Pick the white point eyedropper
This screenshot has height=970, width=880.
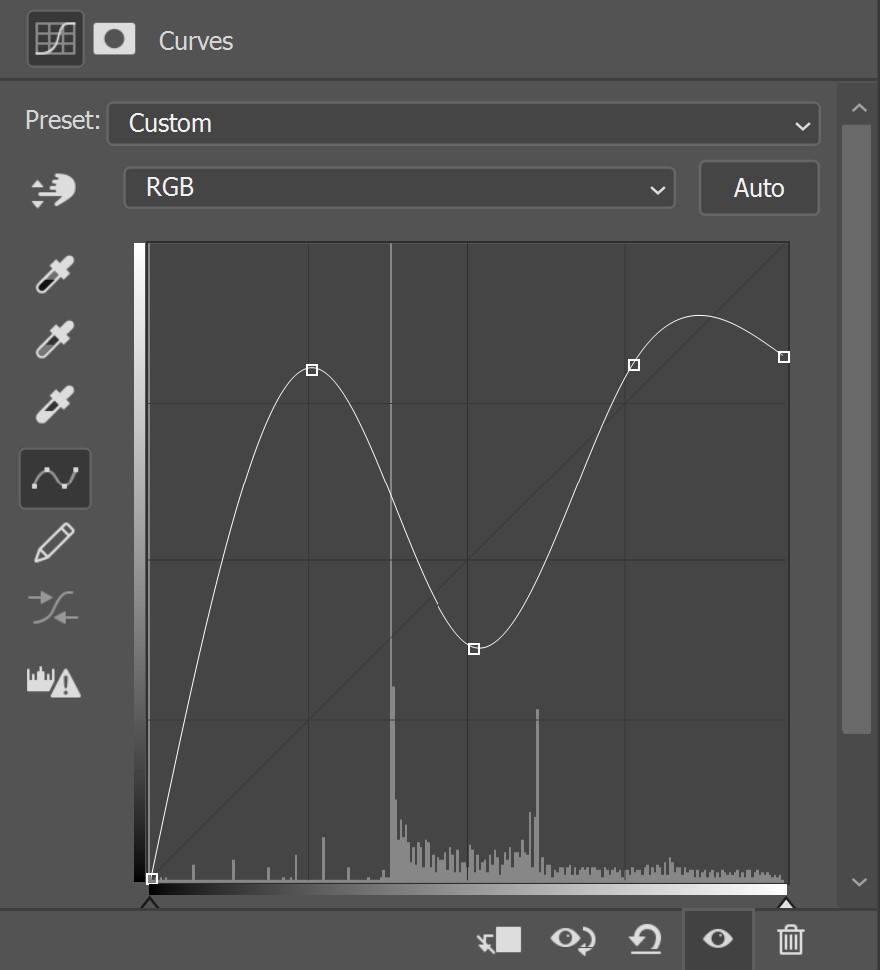pyautogui.click(x=54, y=404)
